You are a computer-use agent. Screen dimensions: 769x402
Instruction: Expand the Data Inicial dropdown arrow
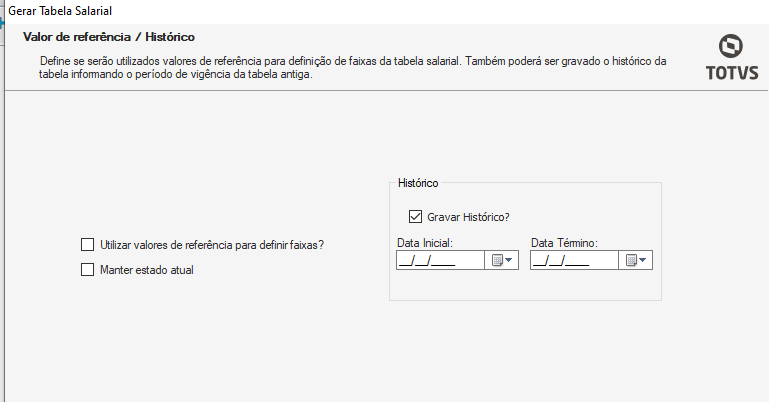coord(510,261)
